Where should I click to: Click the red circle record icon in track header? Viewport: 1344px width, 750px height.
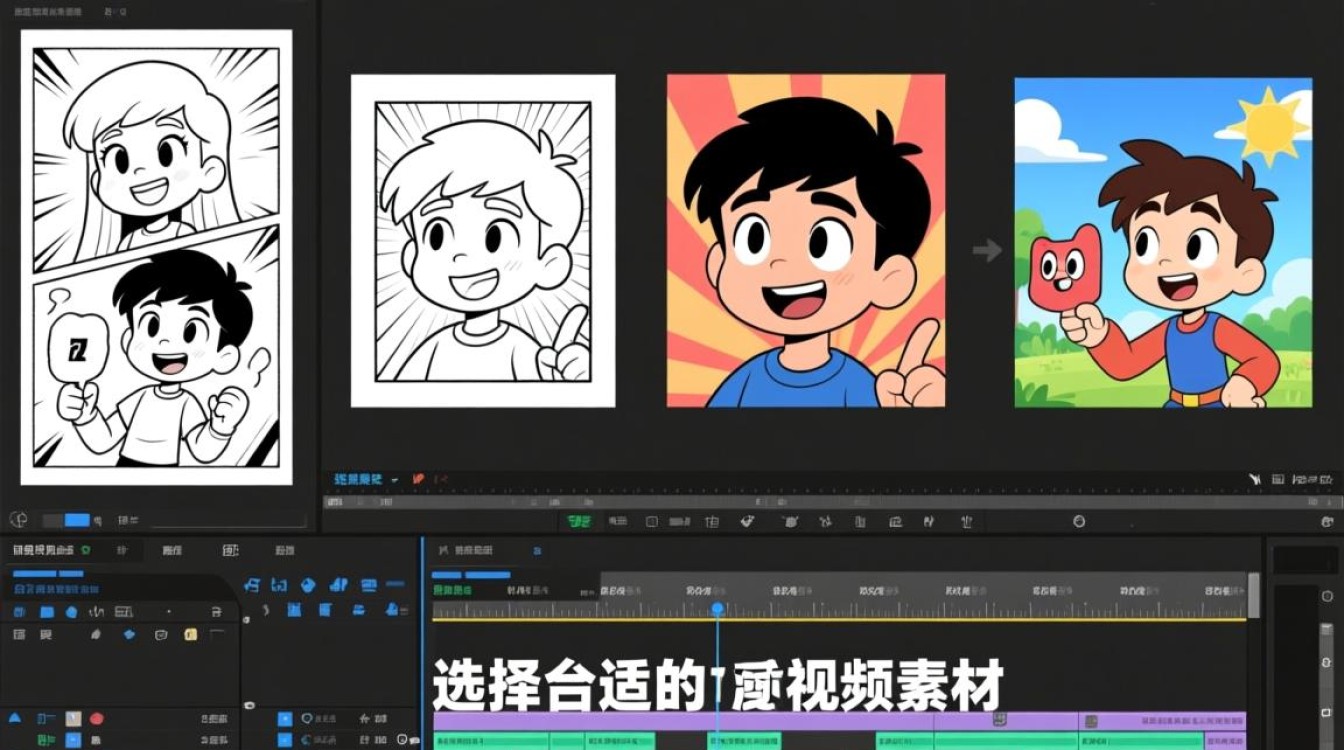click(97, 718)
